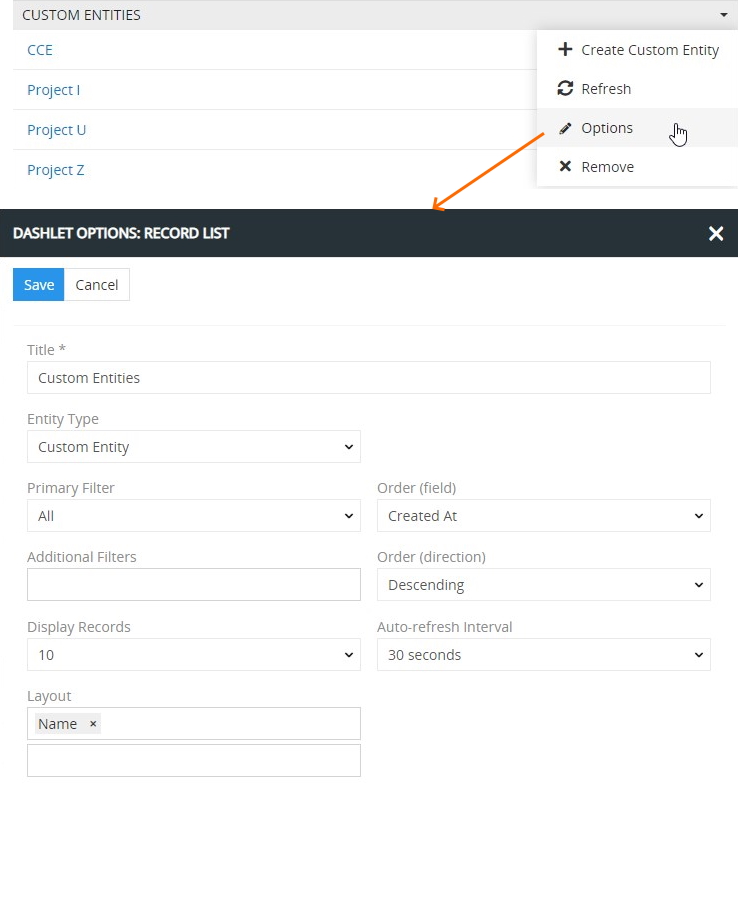
Task: Open the CCE record link
Action: pos(40,50)
